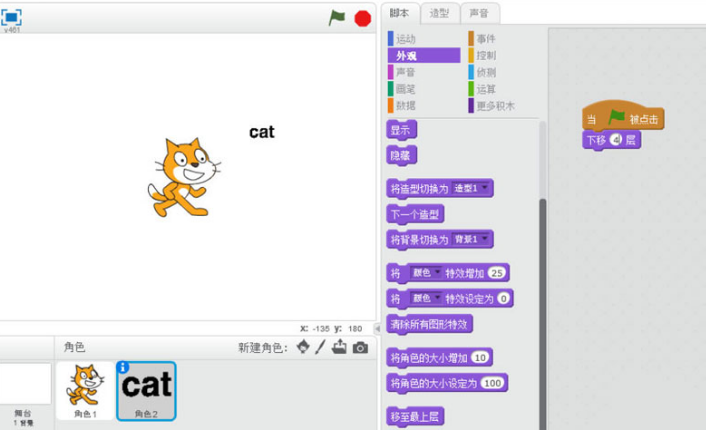
Task: Click the 隐藏 block
Action: (401, 156)
